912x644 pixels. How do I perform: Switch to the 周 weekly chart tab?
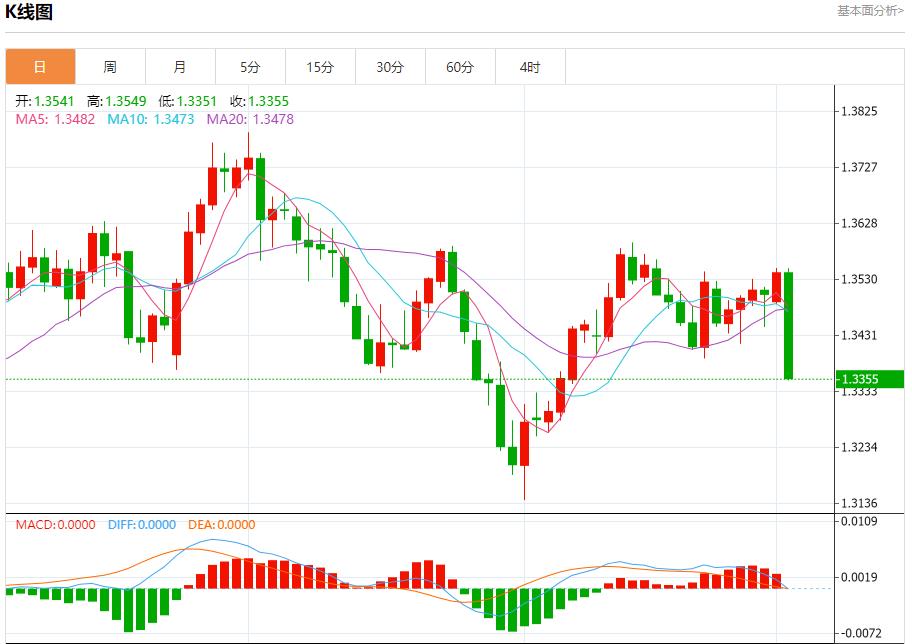[109, 66]
